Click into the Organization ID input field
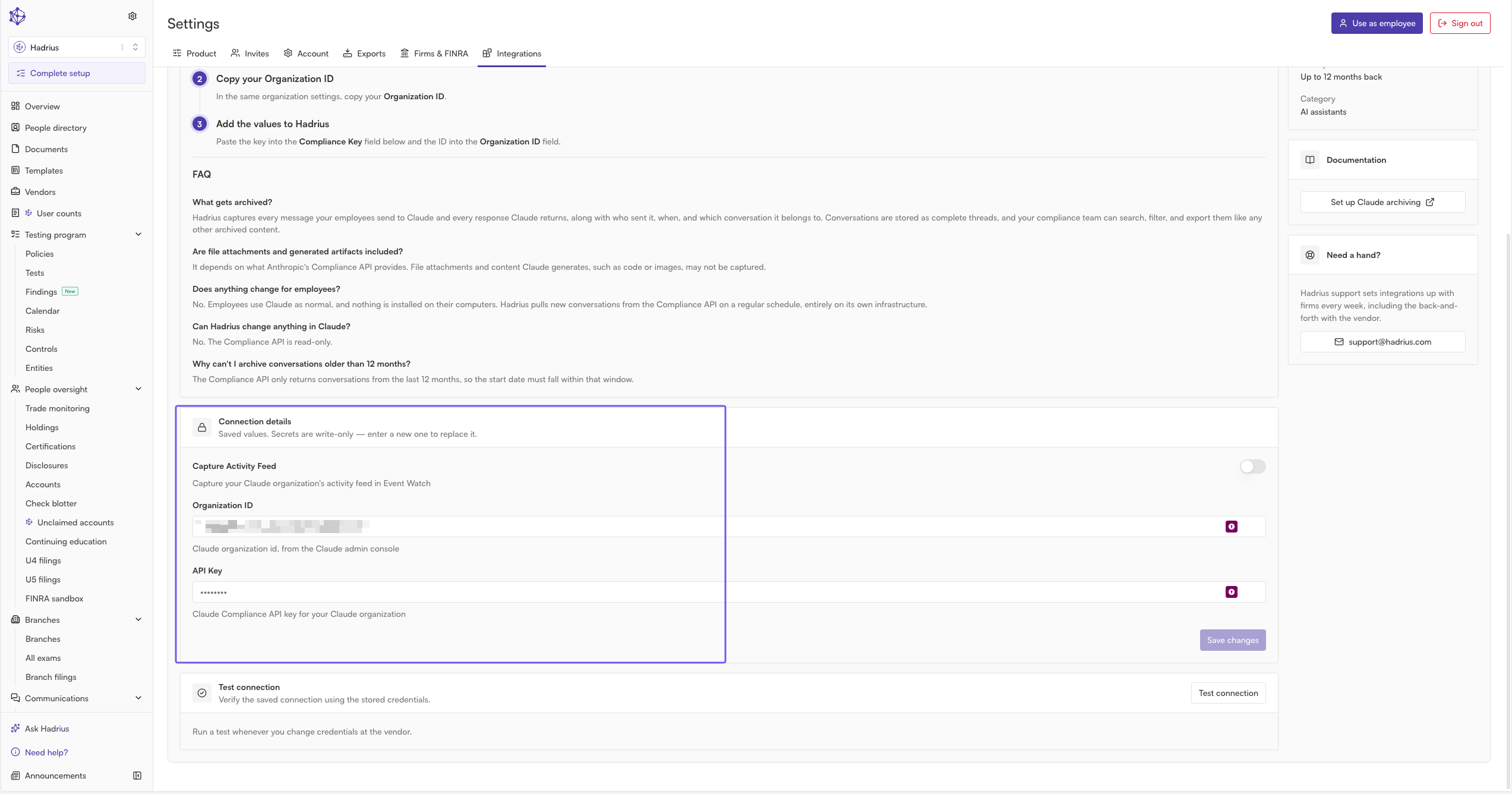This screenshot has width=1512, height=794. click(729, 527)
